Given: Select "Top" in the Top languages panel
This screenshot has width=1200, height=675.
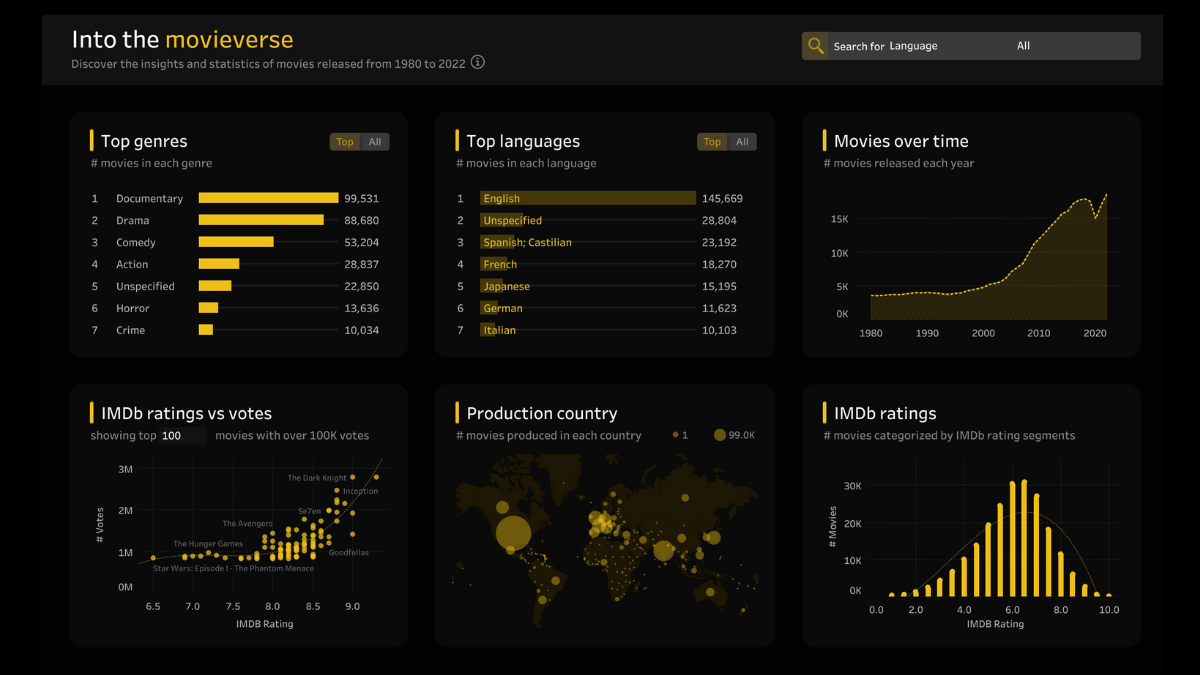Looking at the screenshot, I should (x=712, y=141).
